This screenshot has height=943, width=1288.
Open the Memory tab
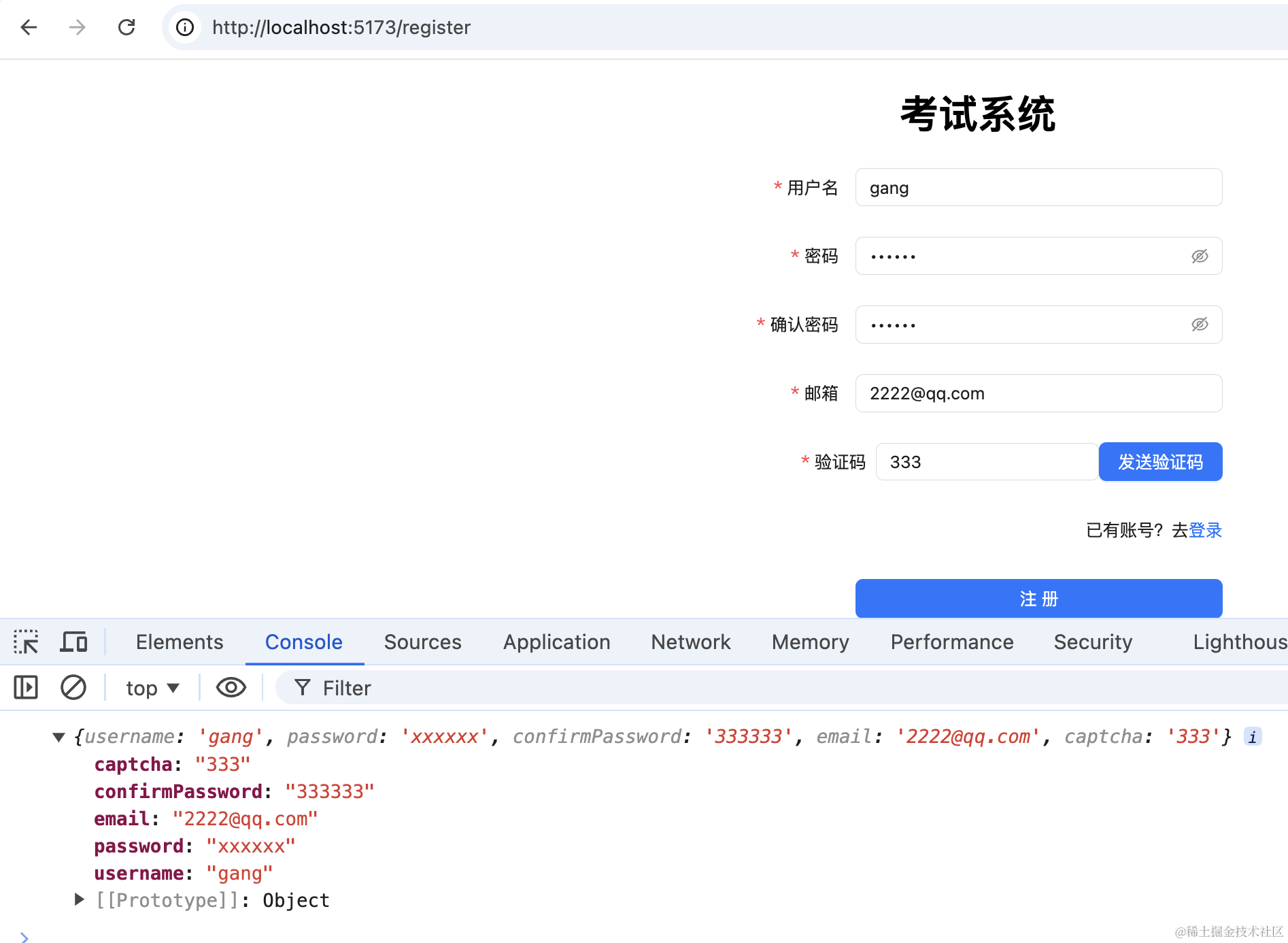tap(811, 642)
